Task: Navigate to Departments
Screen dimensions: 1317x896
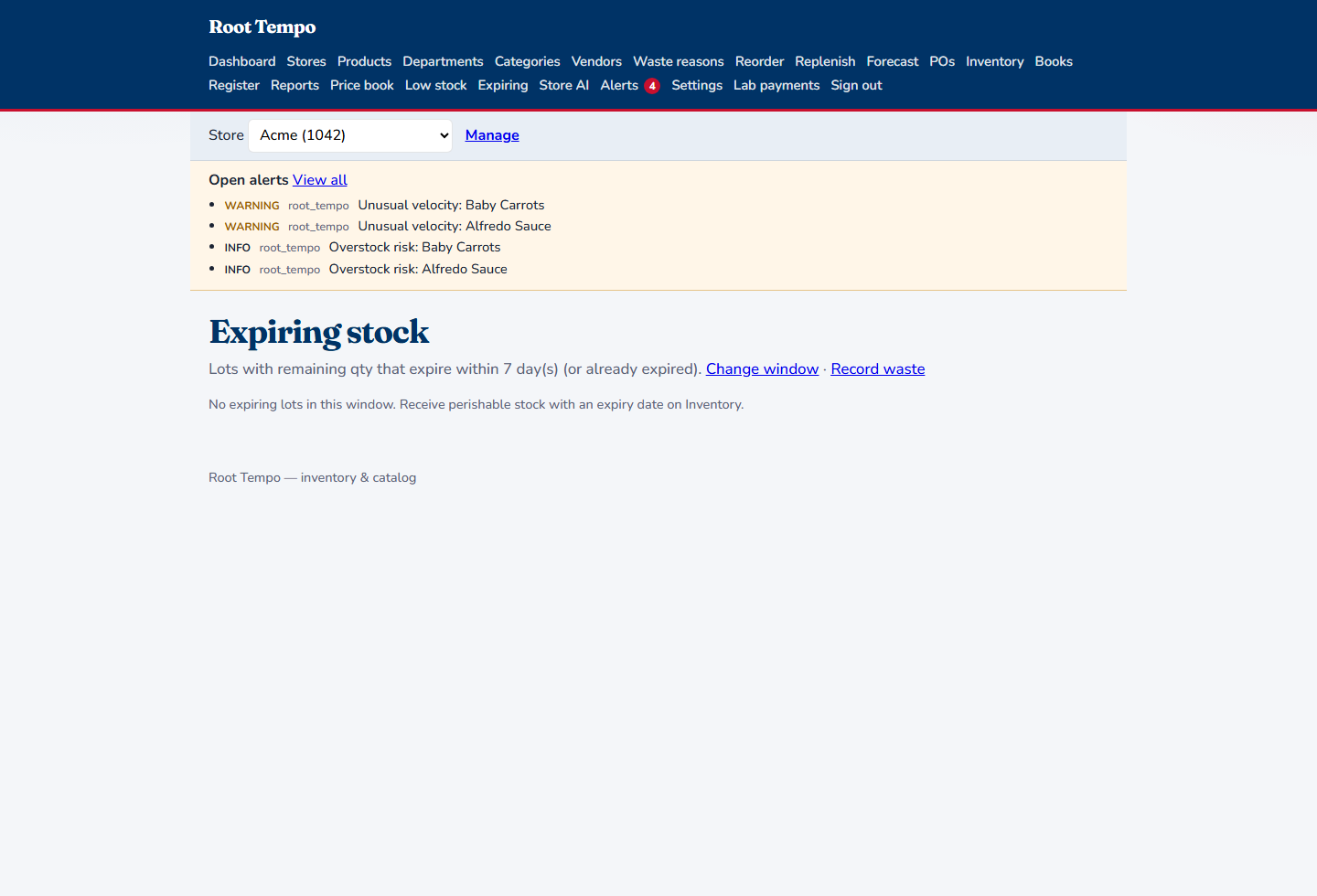Action: (443, 61)
